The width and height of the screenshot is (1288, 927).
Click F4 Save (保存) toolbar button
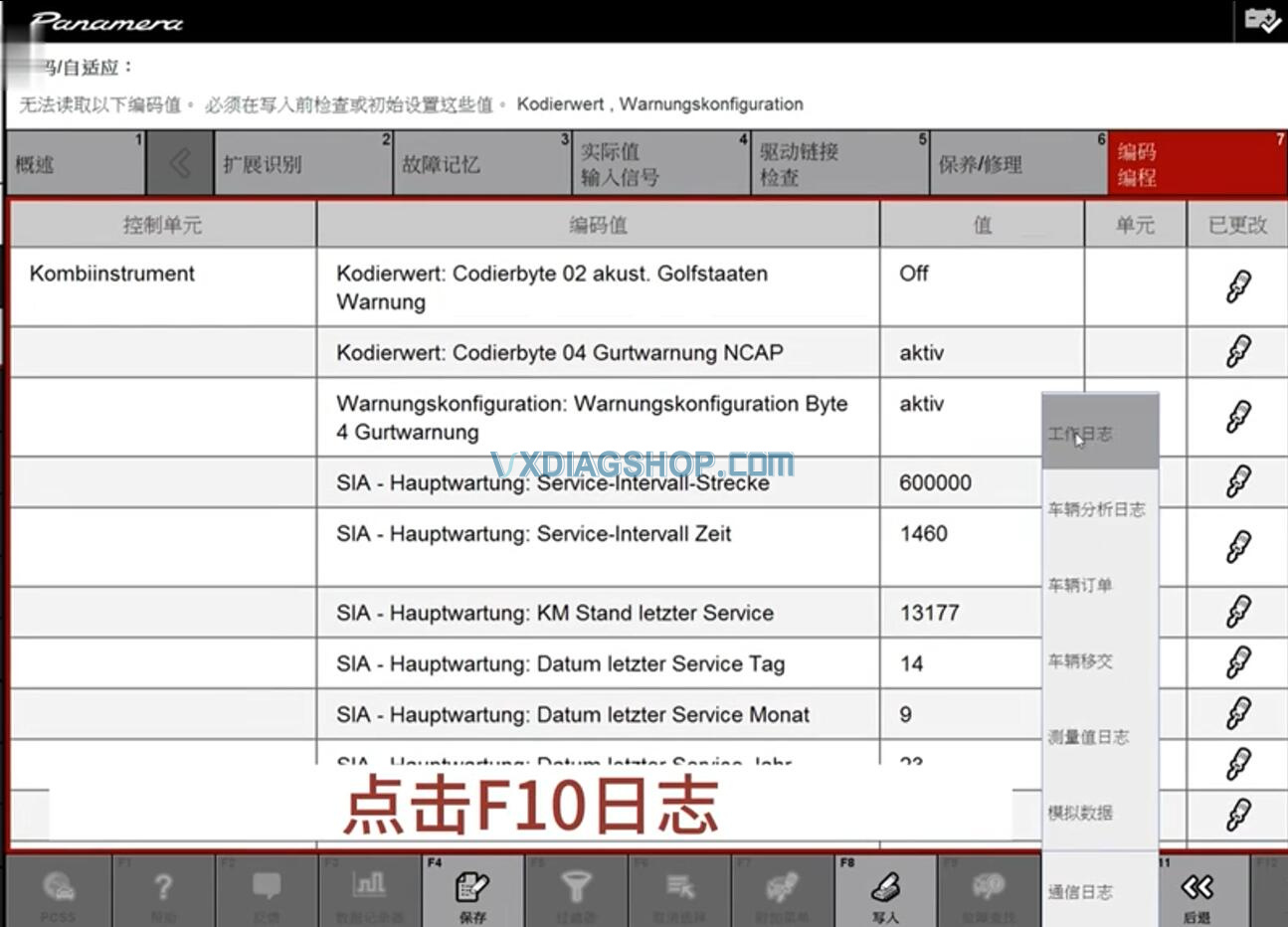tap(472, 891)
